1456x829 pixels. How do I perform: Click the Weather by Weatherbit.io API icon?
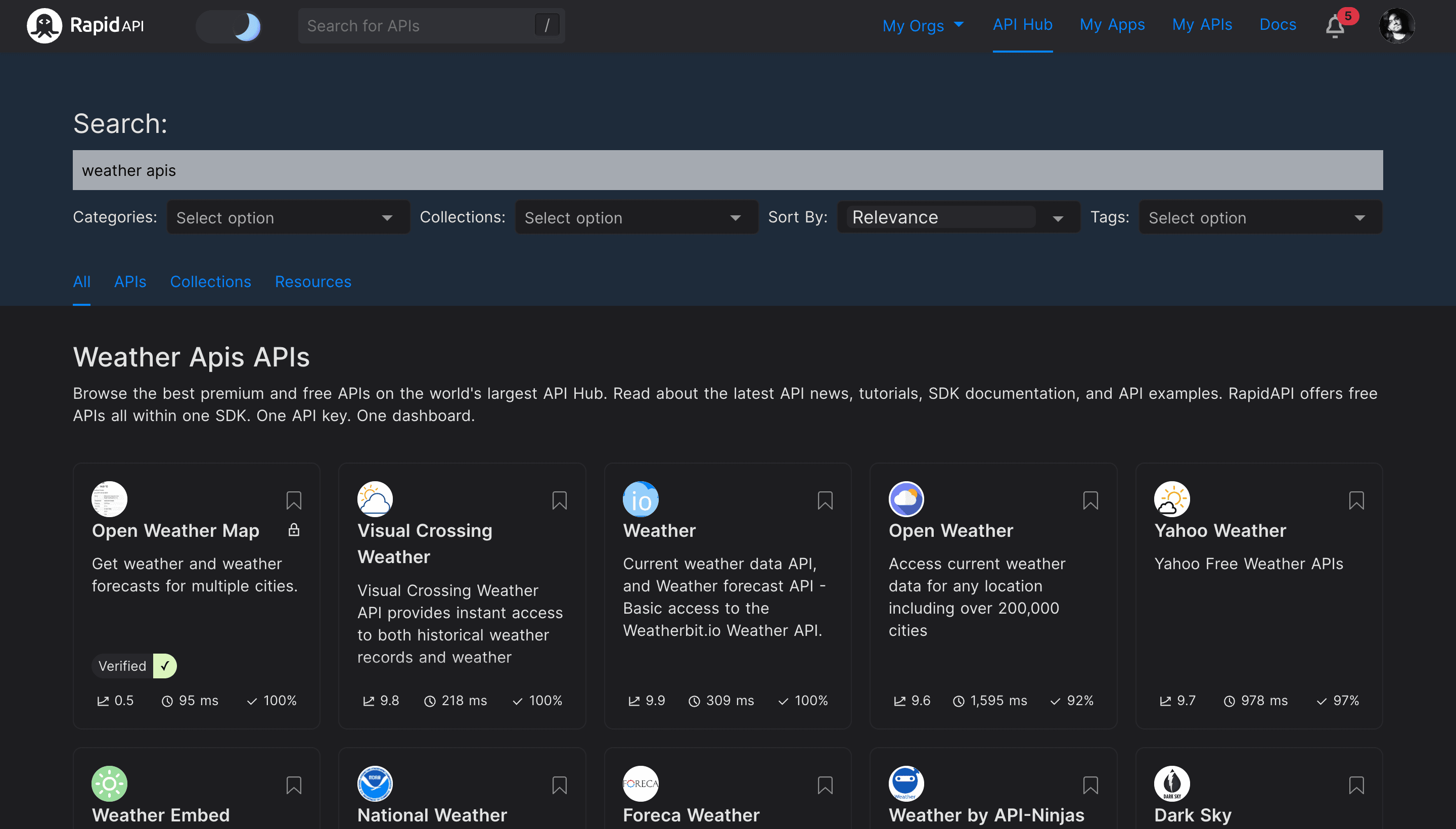pos(640,499)
